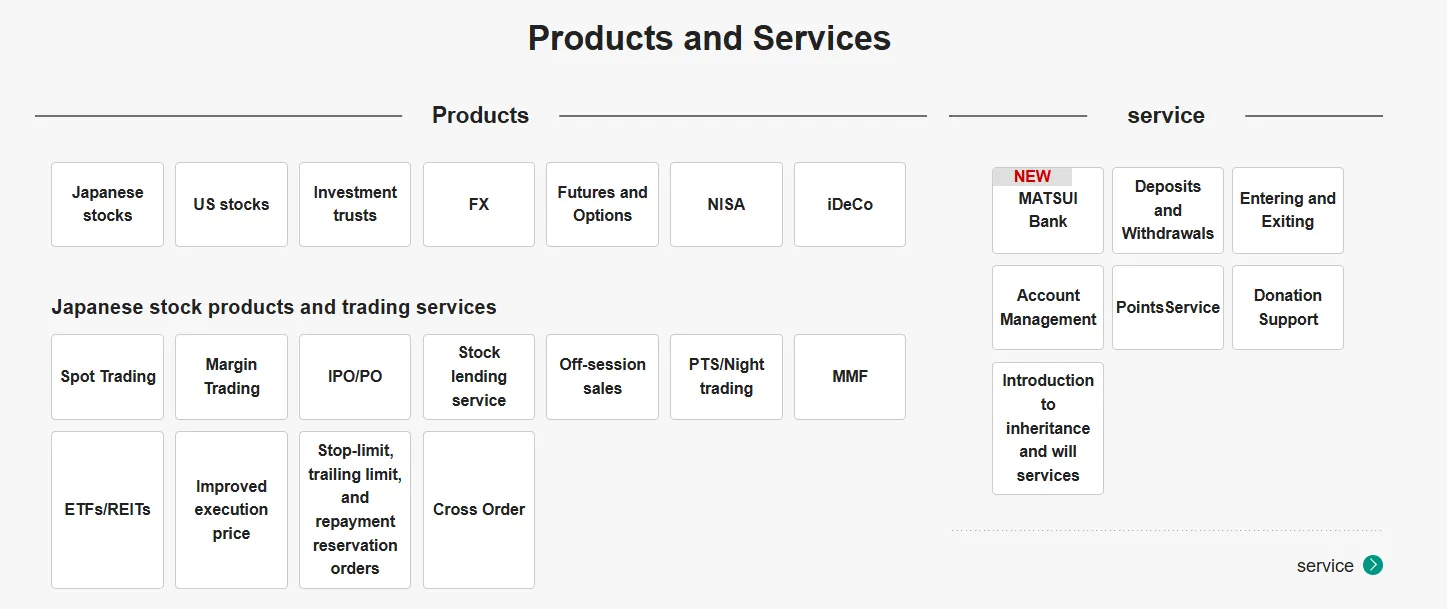The width and height of the screenshot is (1447, 609).
Task: Select the IPO/PO tile
Action: click(355, 377)
